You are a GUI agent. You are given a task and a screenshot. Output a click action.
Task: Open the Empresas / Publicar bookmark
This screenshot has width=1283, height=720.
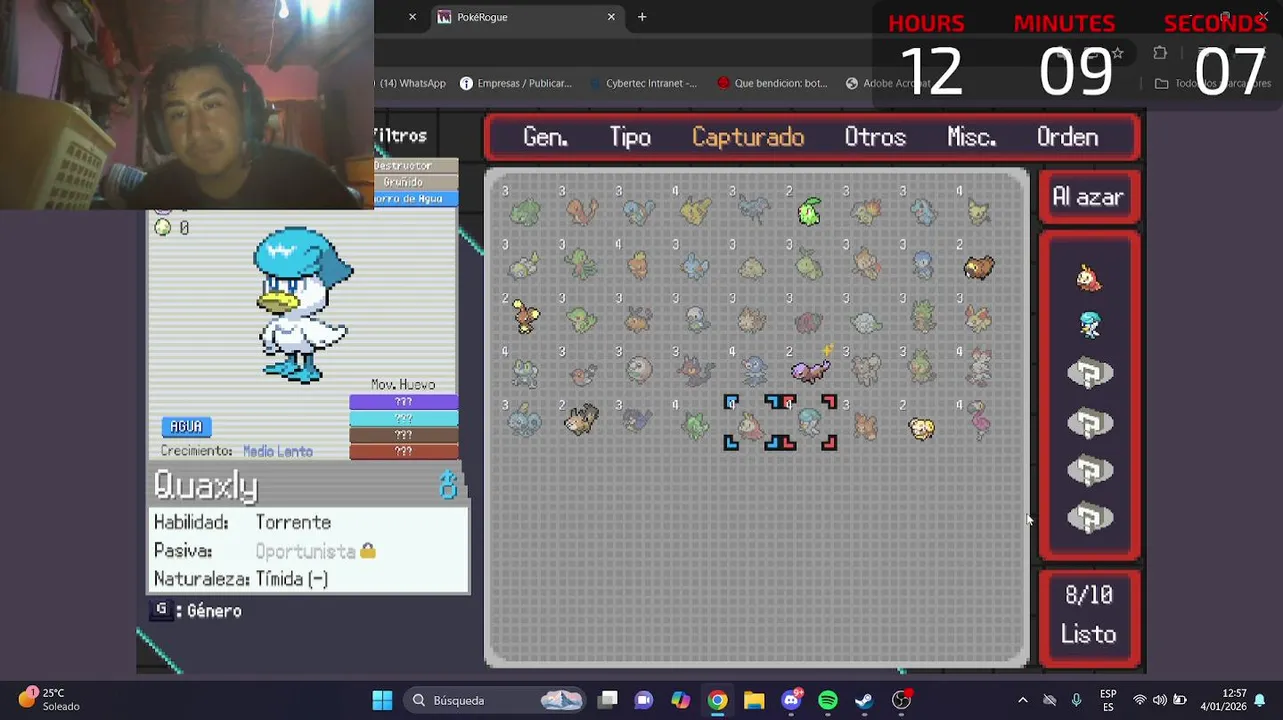click(515, 83)
